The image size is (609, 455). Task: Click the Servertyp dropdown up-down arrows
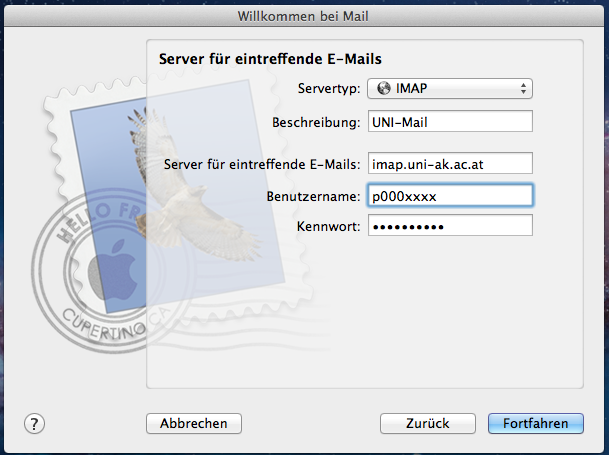(523, 89)
